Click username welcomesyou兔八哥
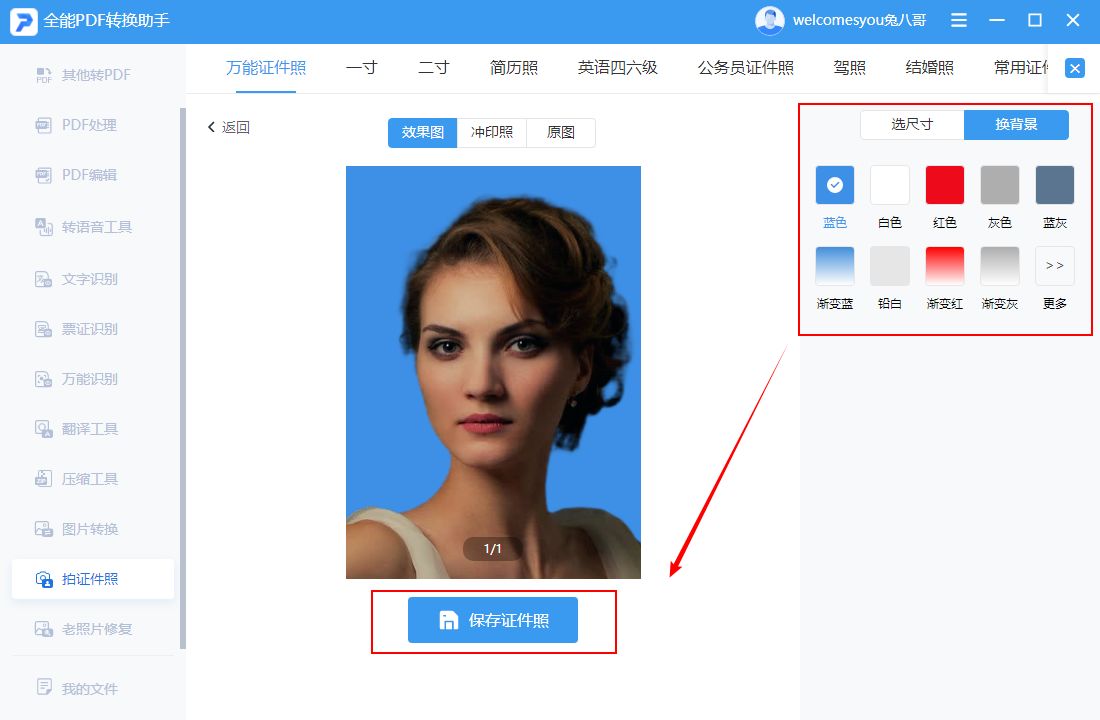1100x720 pixels. [859, 20]
